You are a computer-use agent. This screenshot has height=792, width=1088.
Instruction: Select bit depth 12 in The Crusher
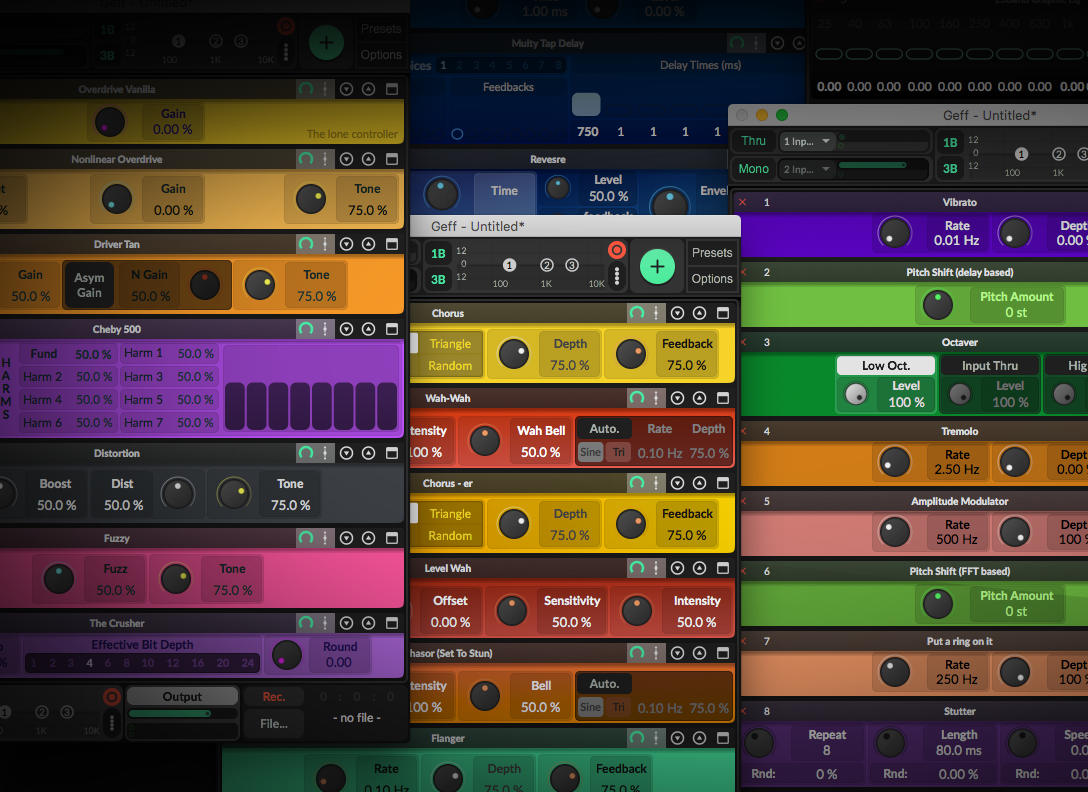click(x=172, y=663)
